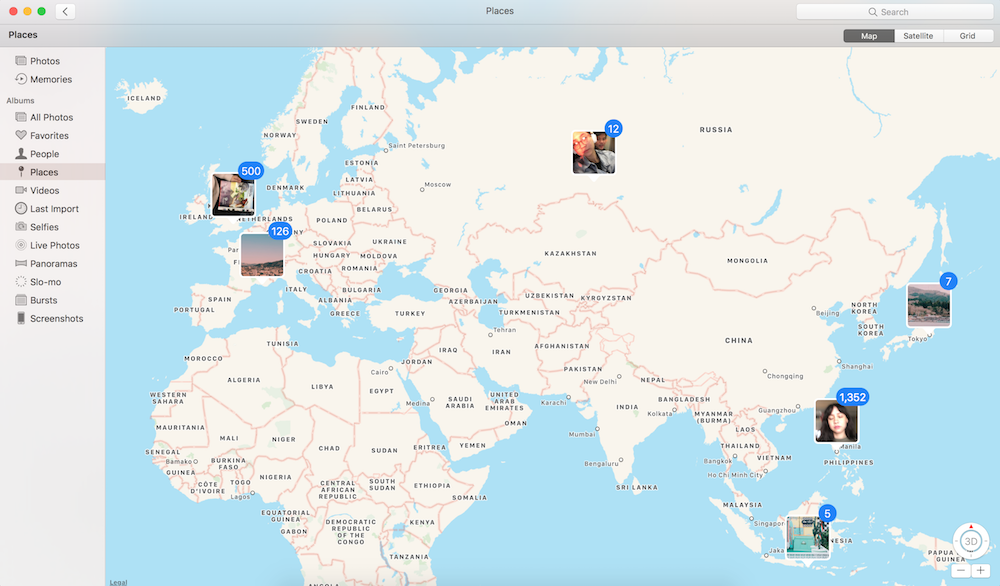
Task: Click the New Delhi city label
Action: coord(600,381)
